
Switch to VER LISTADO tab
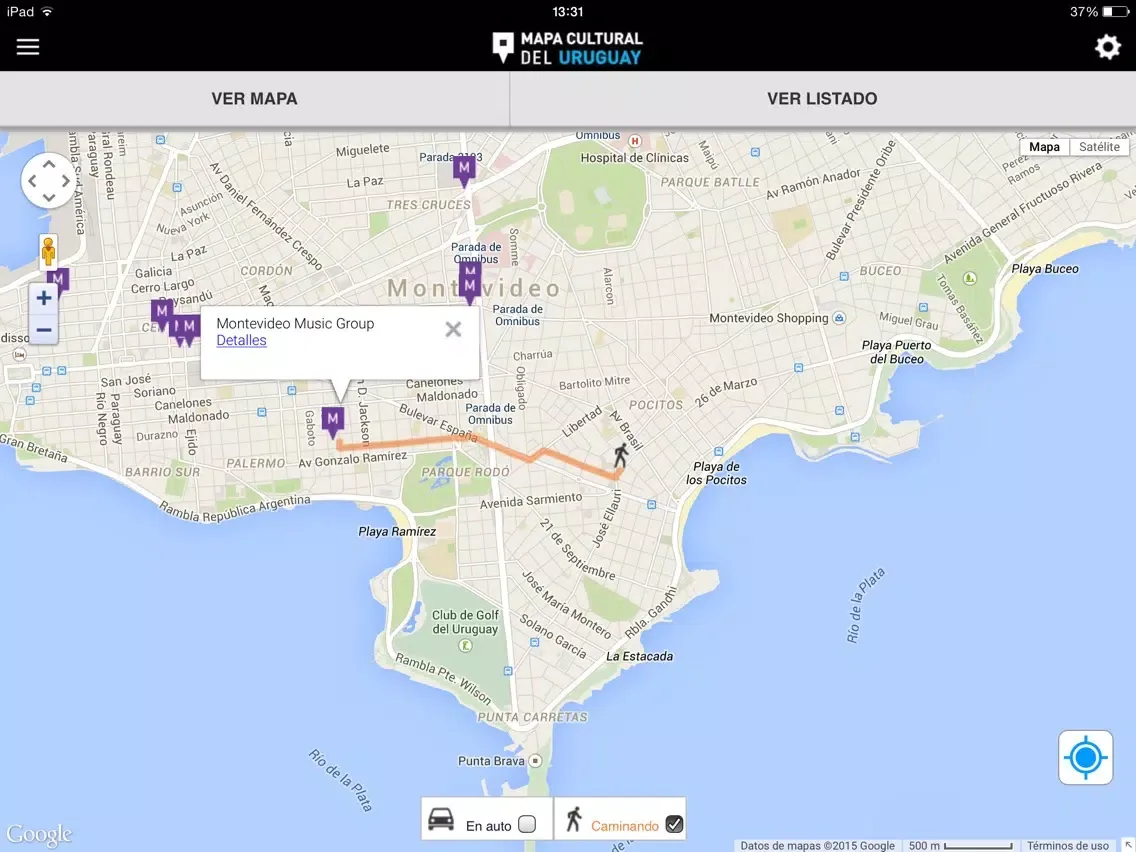point(822,99)
